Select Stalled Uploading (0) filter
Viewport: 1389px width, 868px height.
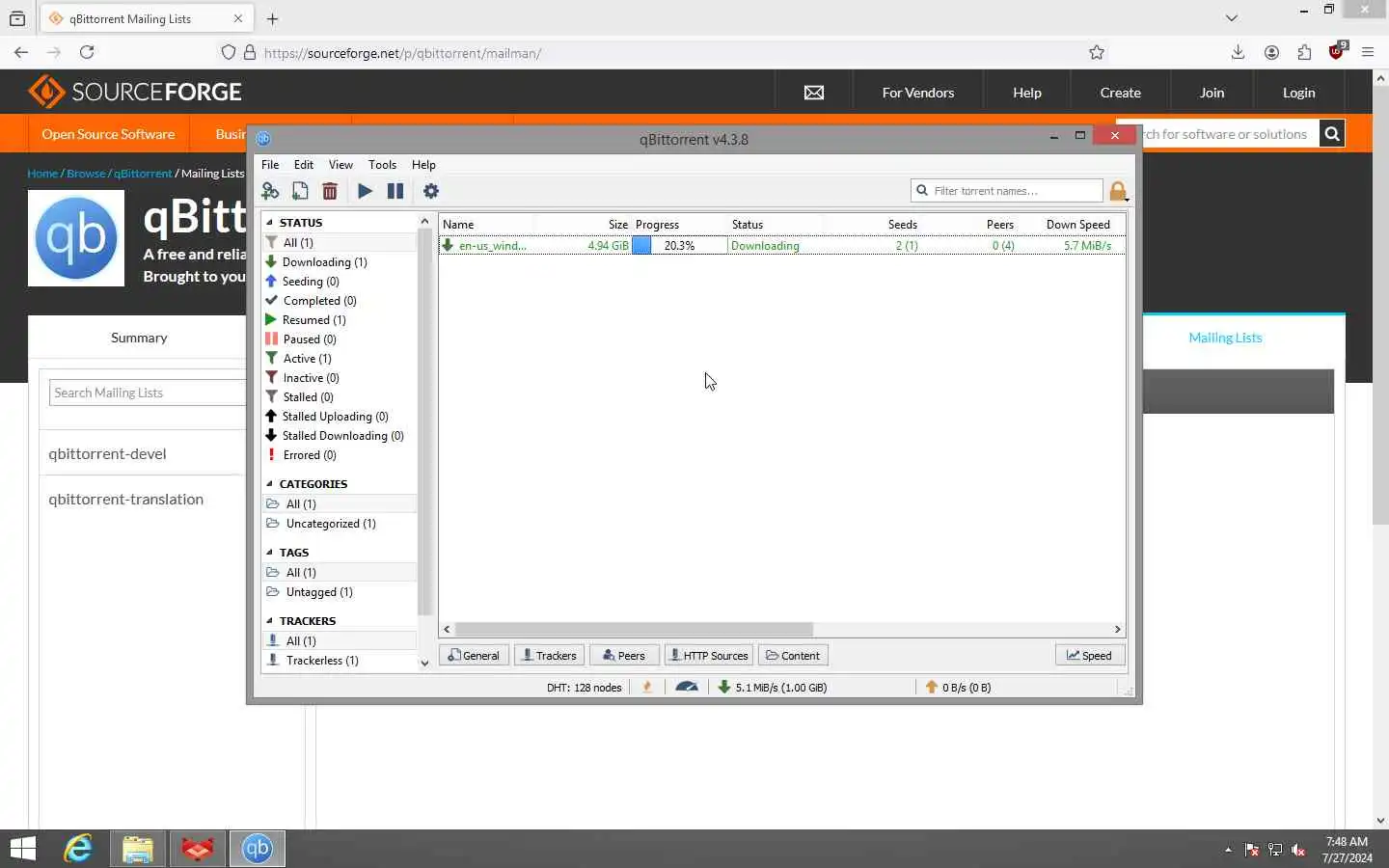coord(340,416)
